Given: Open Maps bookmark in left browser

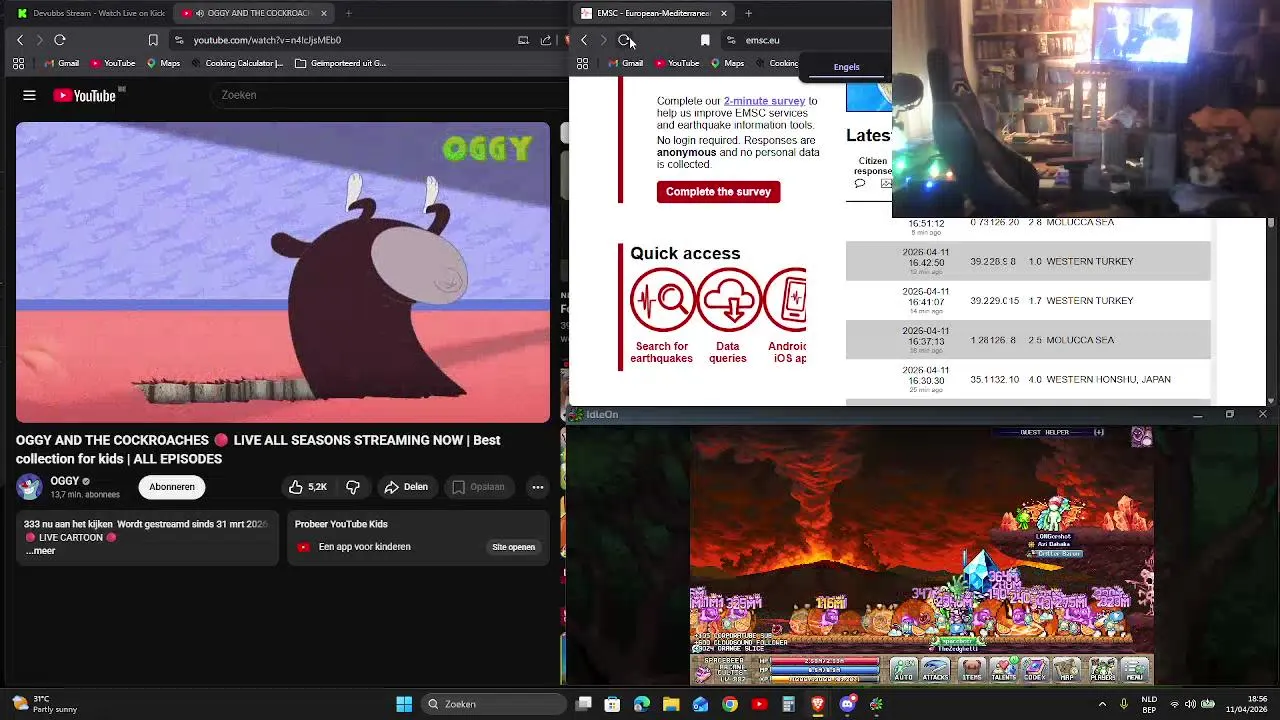Looking at the screenshot, I should pyautogui.click(x=163, y=63).
